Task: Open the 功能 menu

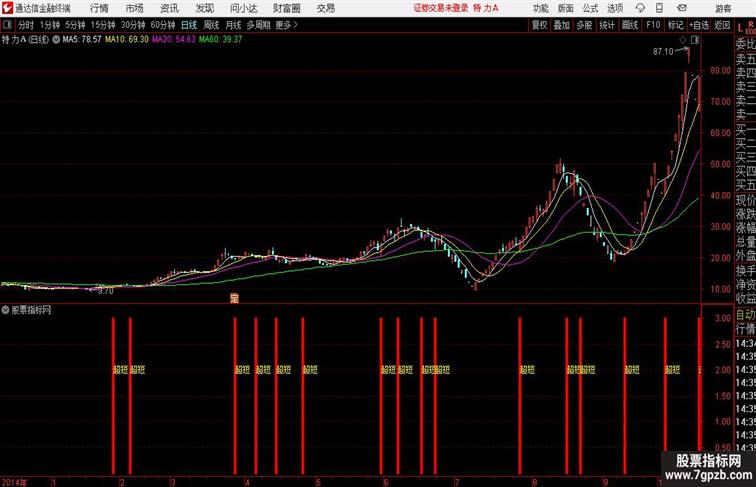Action: [540, 8]
